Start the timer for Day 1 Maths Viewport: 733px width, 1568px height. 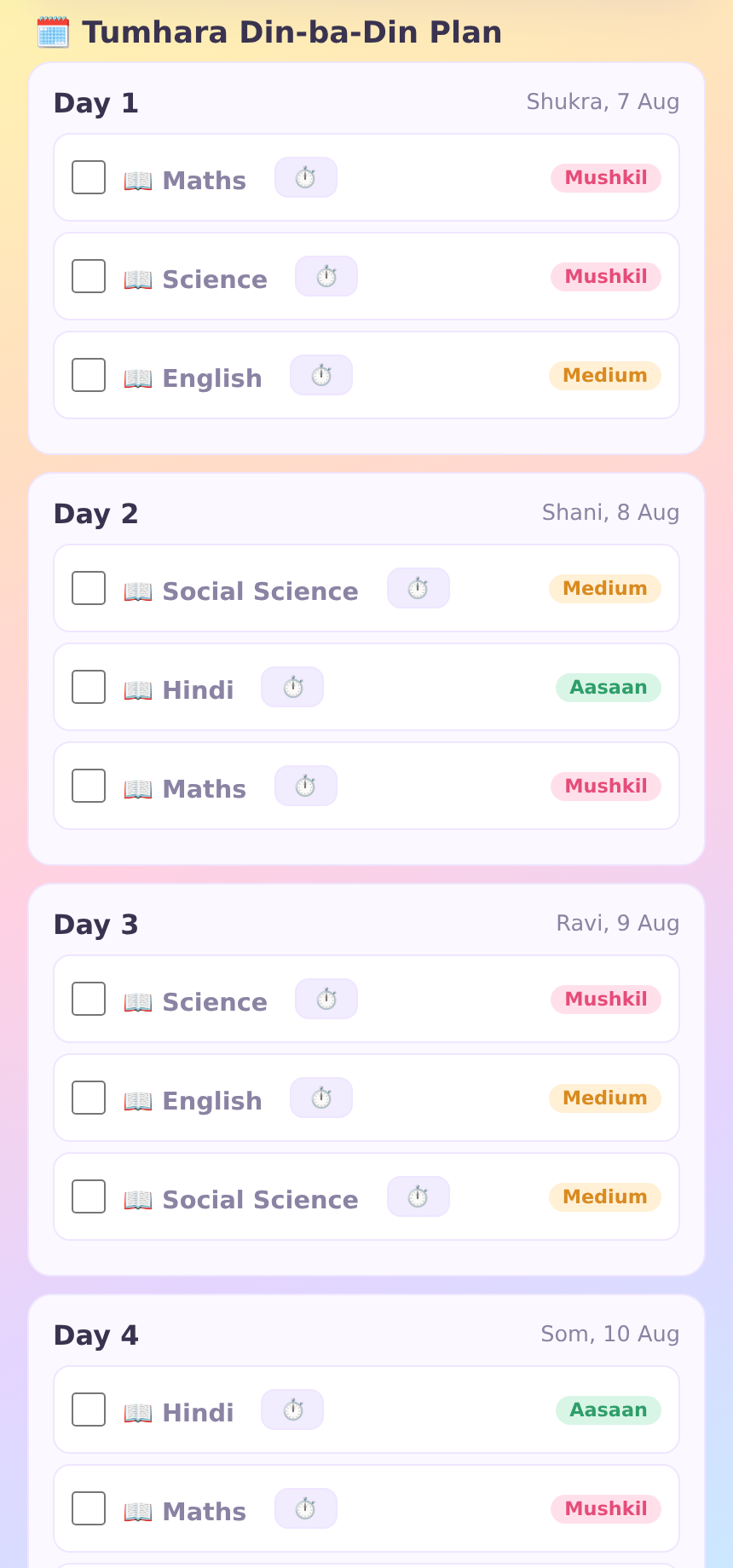tap(306, 177)
